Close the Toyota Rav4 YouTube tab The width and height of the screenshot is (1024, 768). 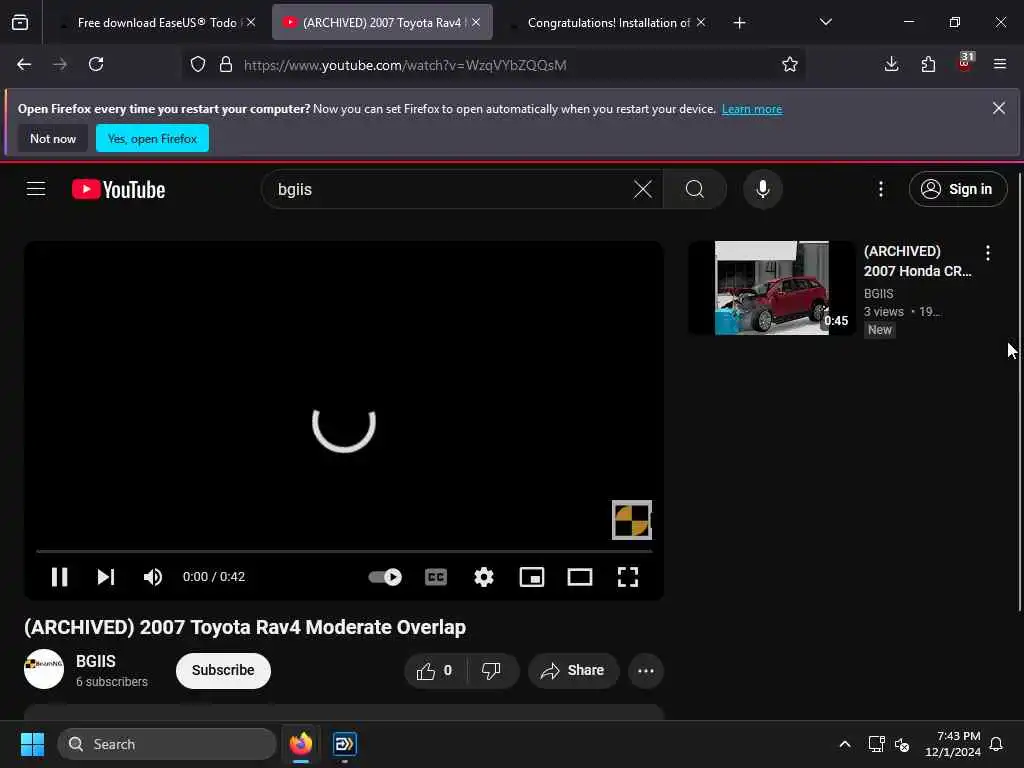[x=476, y=22]
